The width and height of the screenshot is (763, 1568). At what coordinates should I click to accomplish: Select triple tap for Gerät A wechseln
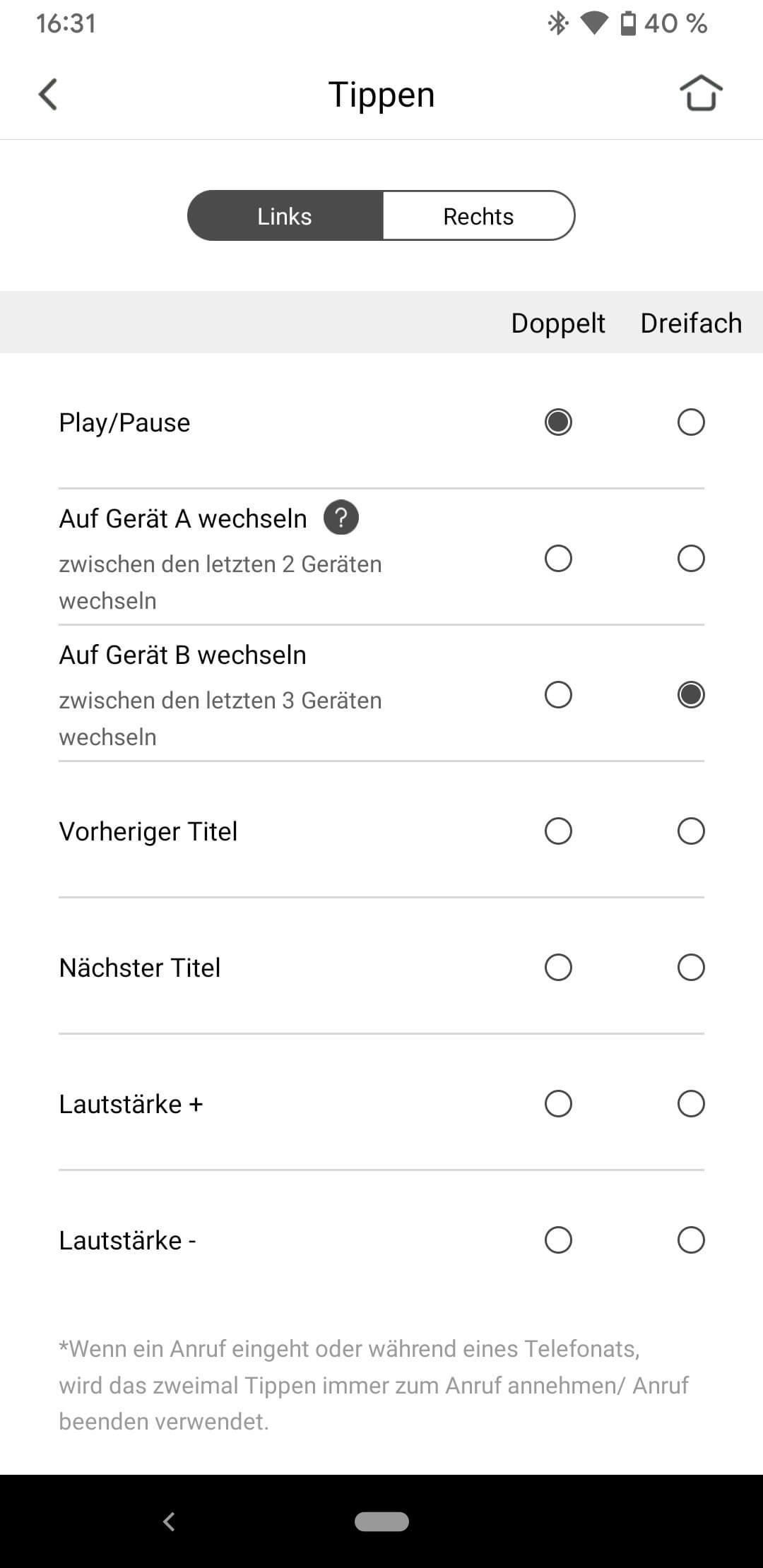691,559
